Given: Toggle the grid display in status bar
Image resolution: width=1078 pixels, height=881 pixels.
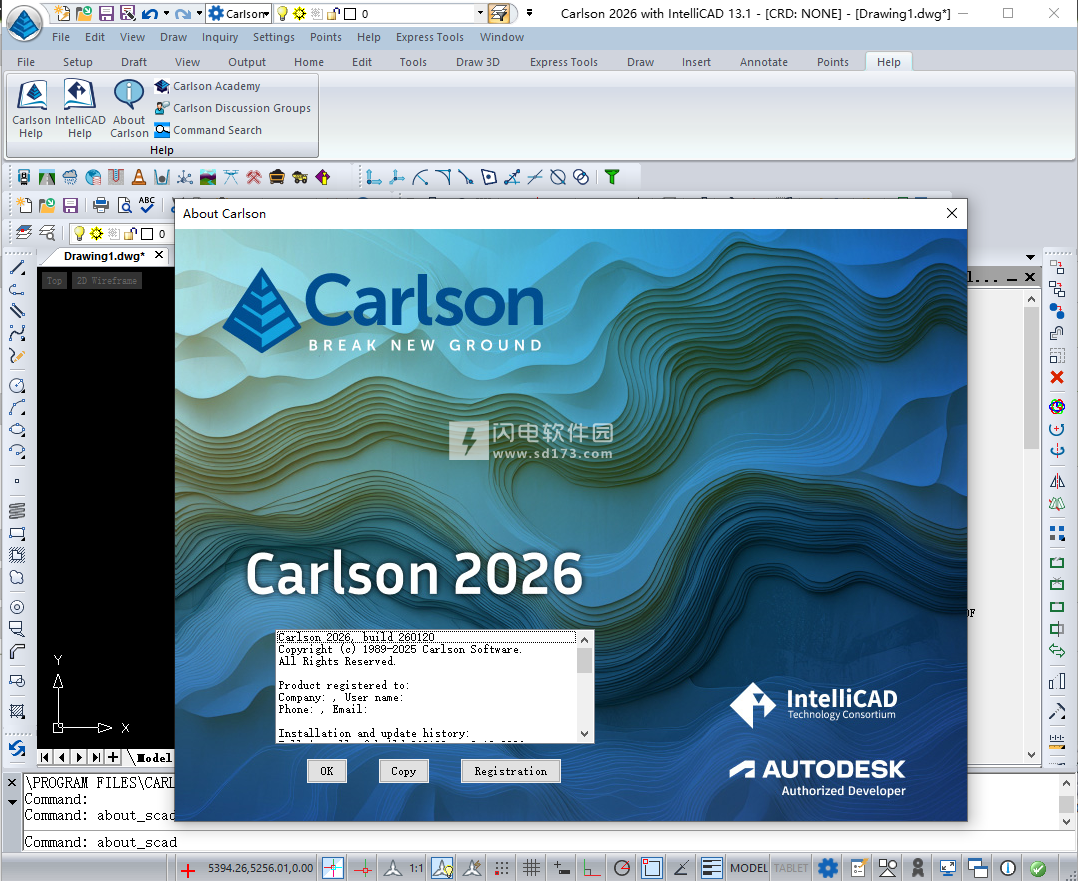Looking at the screenshot, I should [x=532, y=867].
